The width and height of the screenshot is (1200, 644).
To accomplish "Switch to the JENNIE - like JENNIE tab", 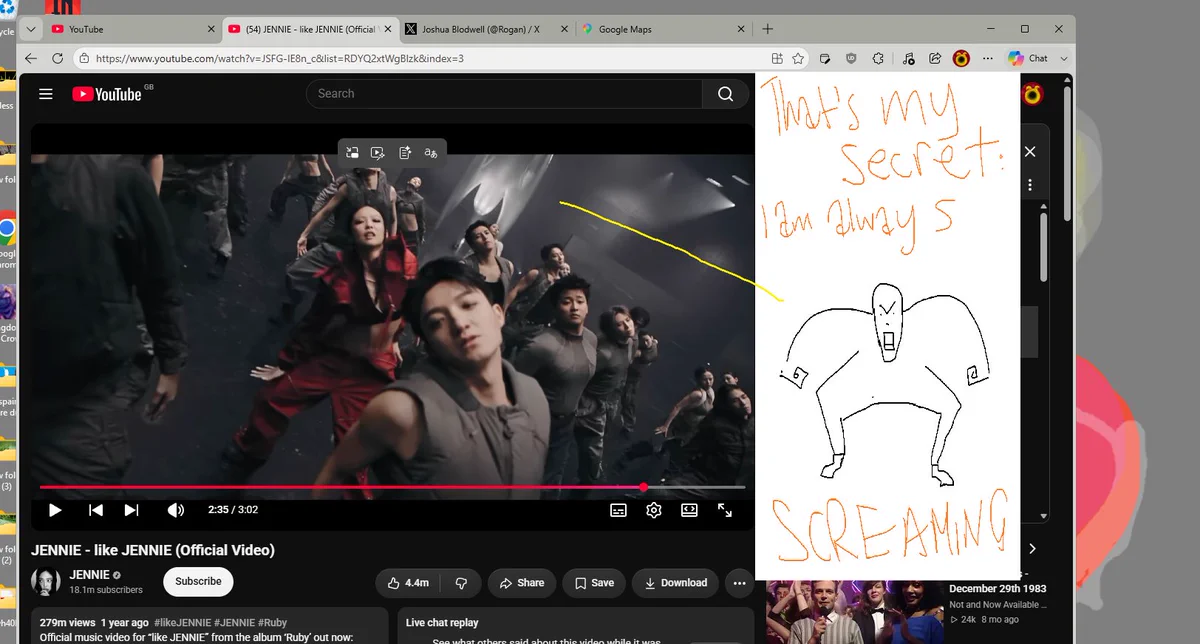I will click(309, 29).
